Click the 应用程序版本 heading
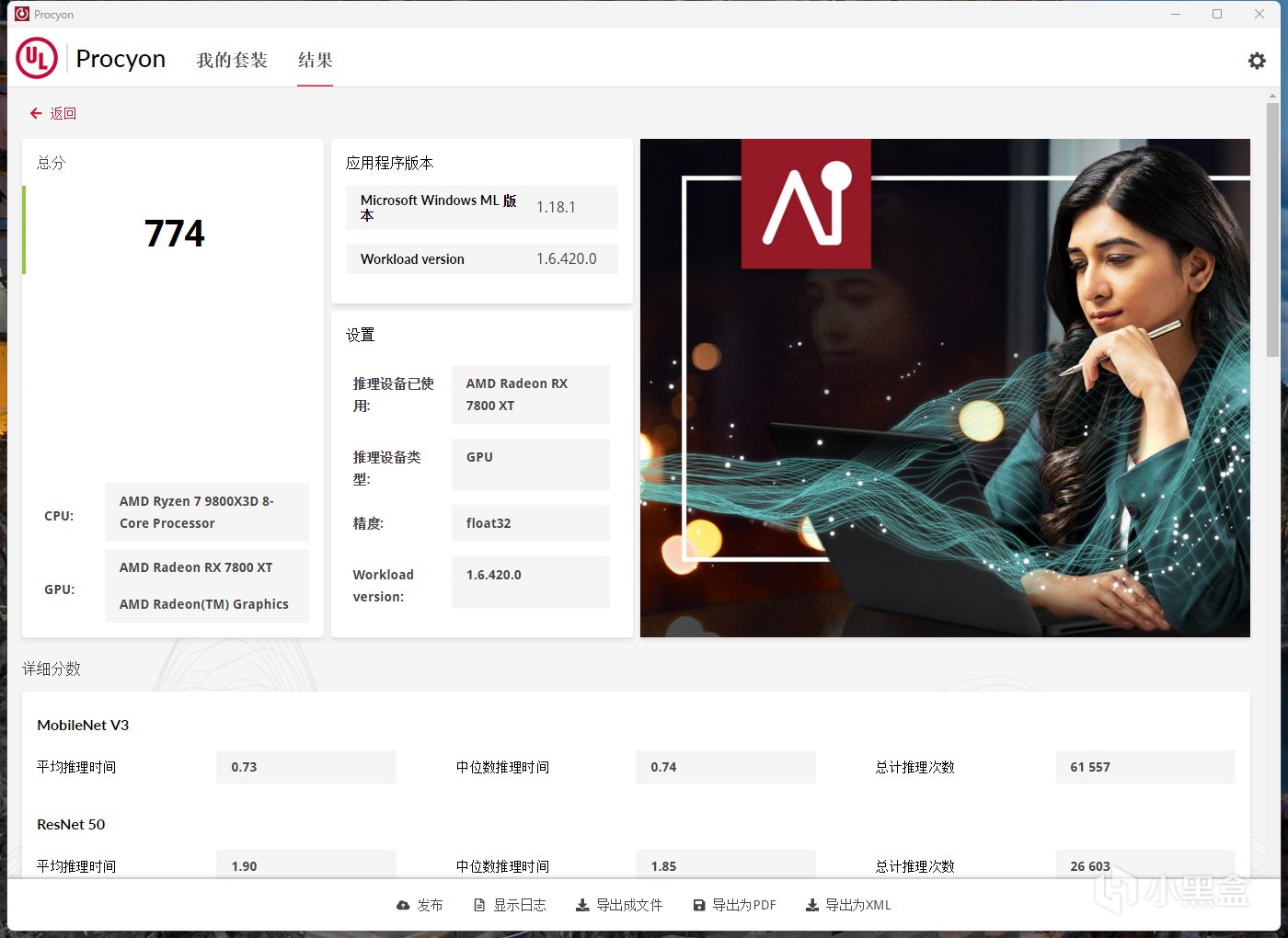 [x=389, y=163]
